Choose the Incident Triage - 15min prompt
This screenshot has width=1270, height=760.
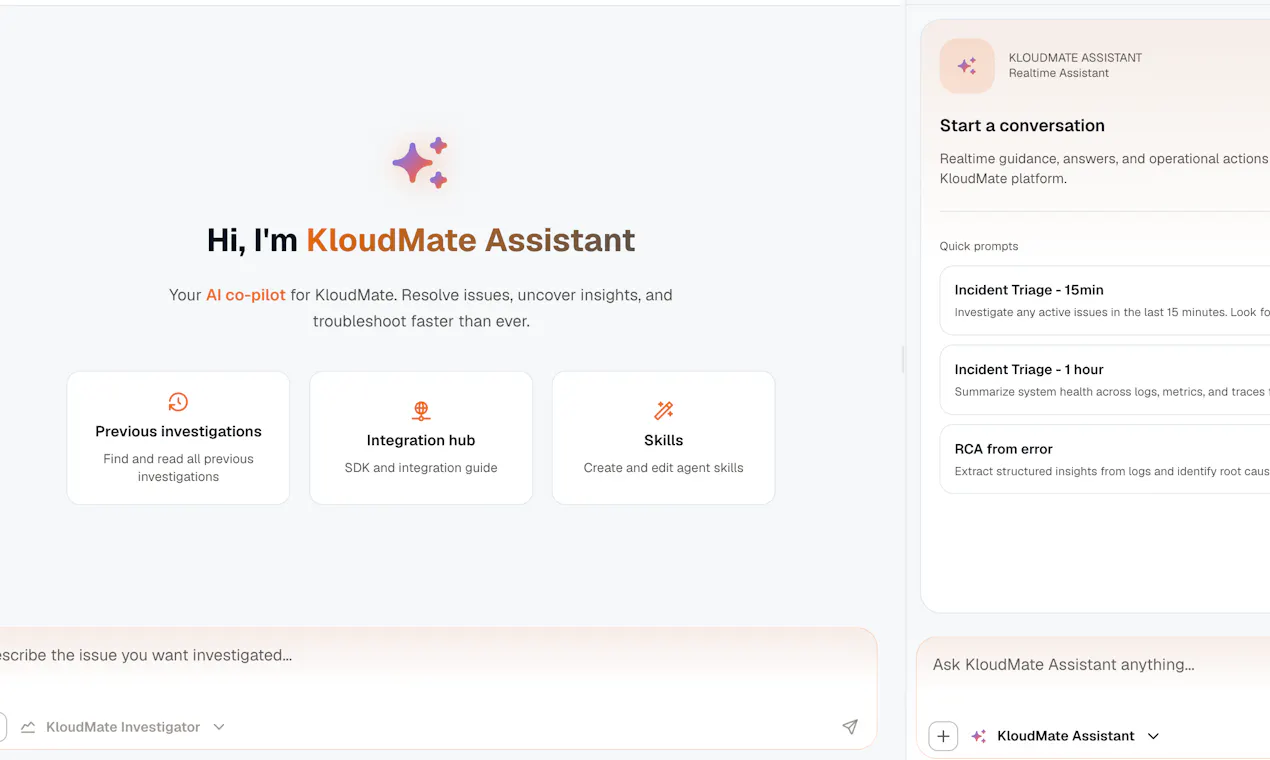[x=1105, y=300]
